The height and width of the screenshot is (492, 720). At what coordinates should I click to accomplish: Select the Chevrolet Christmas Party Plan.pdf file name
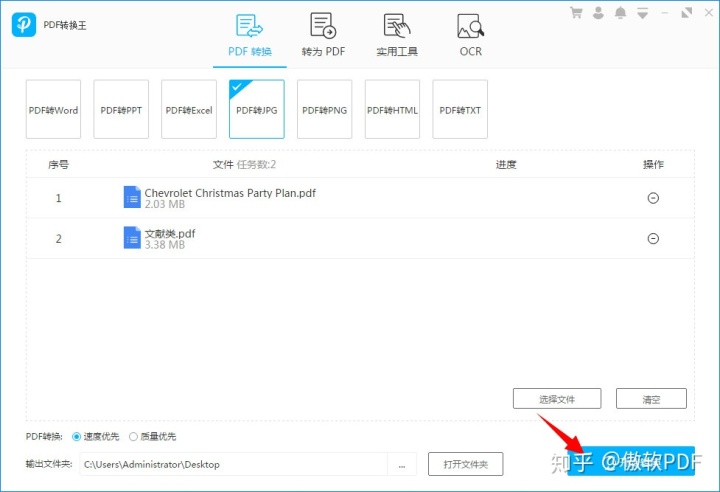[230, 193]
